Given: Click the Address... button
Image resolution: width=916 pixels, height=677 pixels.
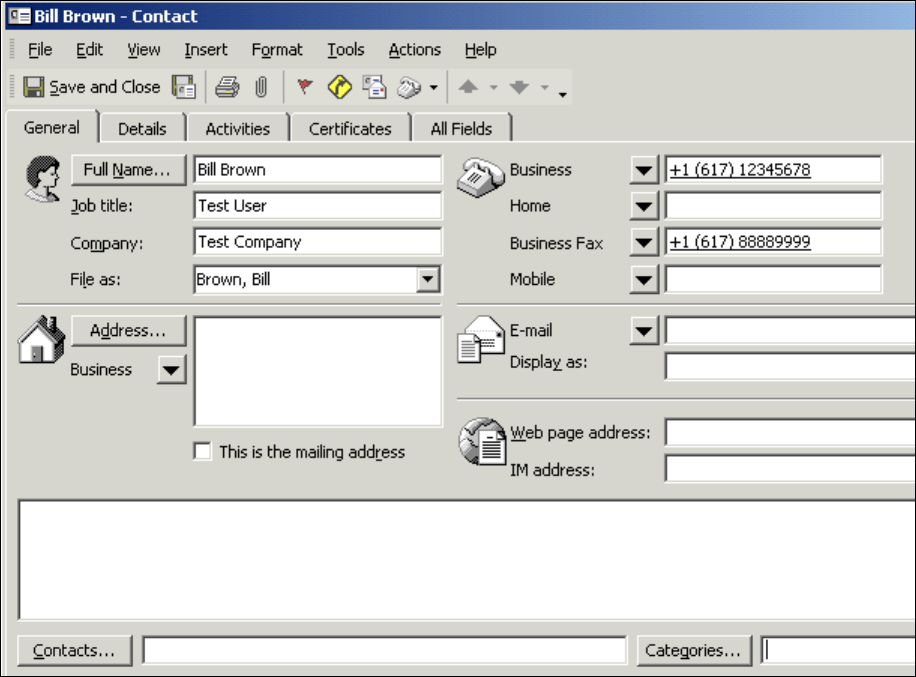Looking at the screenshot, I should pos(128,331).
